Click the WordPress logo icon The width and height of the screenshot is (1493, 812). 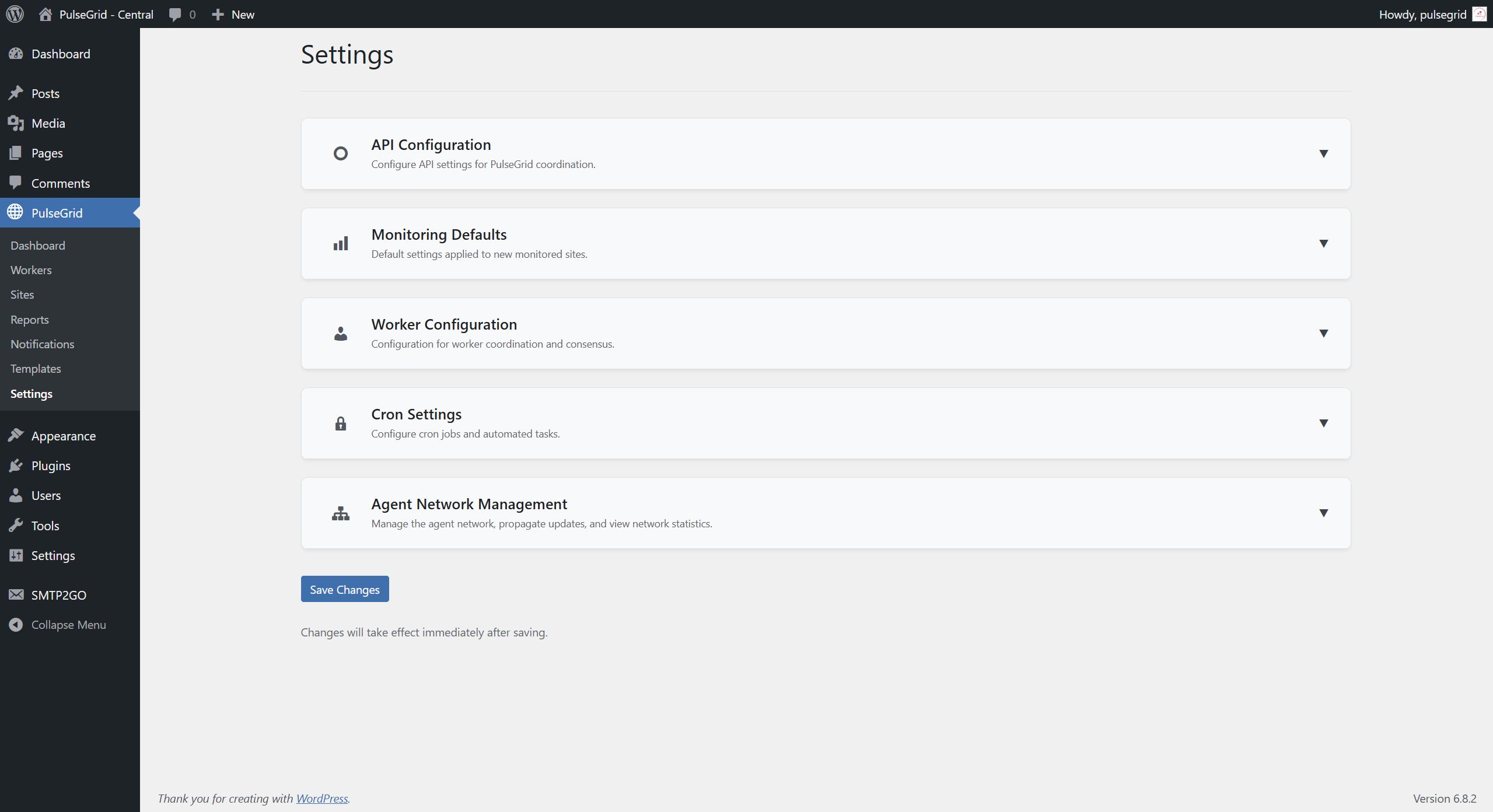(15, 14)
